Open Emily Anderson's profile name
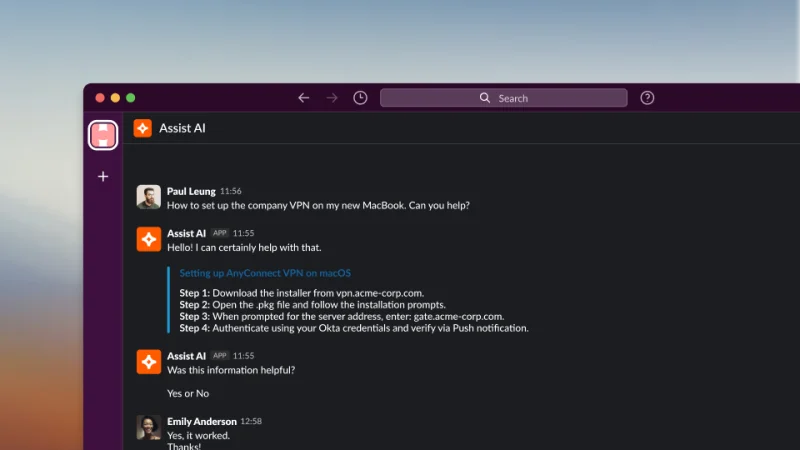 (x=202, y=421)
